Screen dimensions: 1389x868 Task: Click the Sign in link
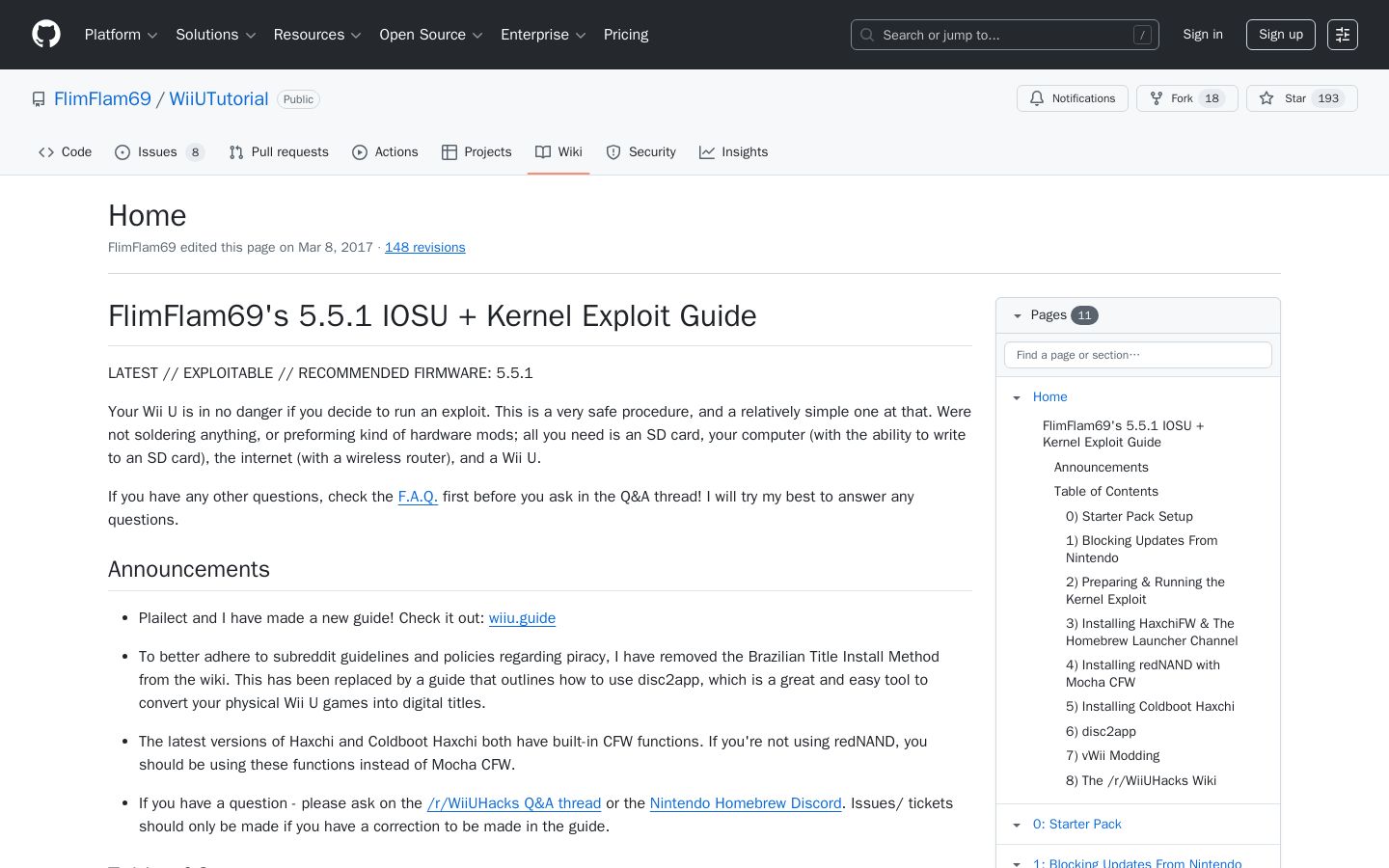[1203, 35]
